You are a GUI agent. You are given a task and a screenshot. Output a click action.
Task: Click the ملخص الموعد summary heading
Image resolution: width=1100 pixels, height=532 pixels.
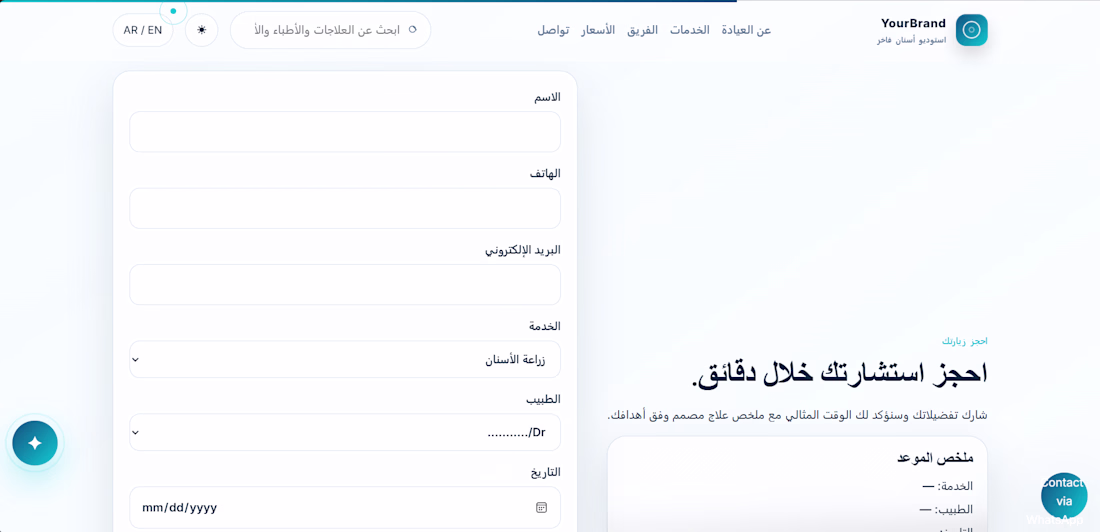935,458
